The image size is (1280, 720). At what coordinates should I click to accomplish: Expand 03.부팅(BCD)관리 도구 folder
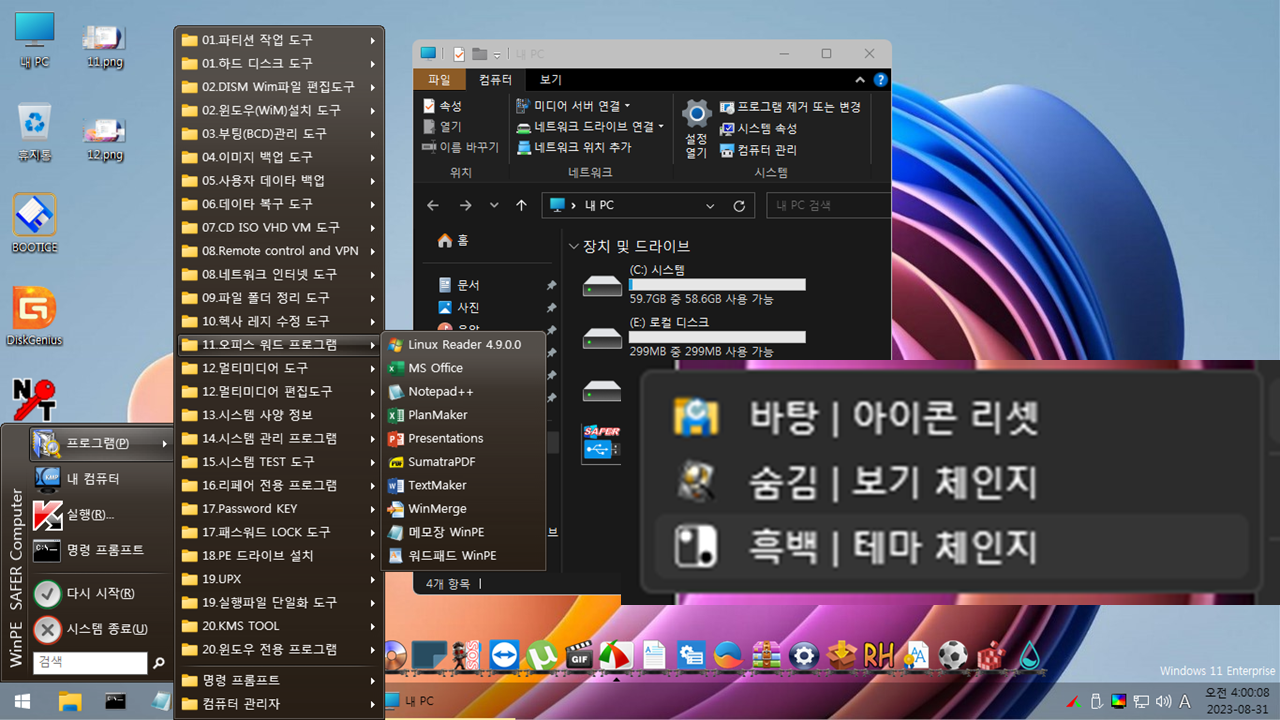coord(280,133)
